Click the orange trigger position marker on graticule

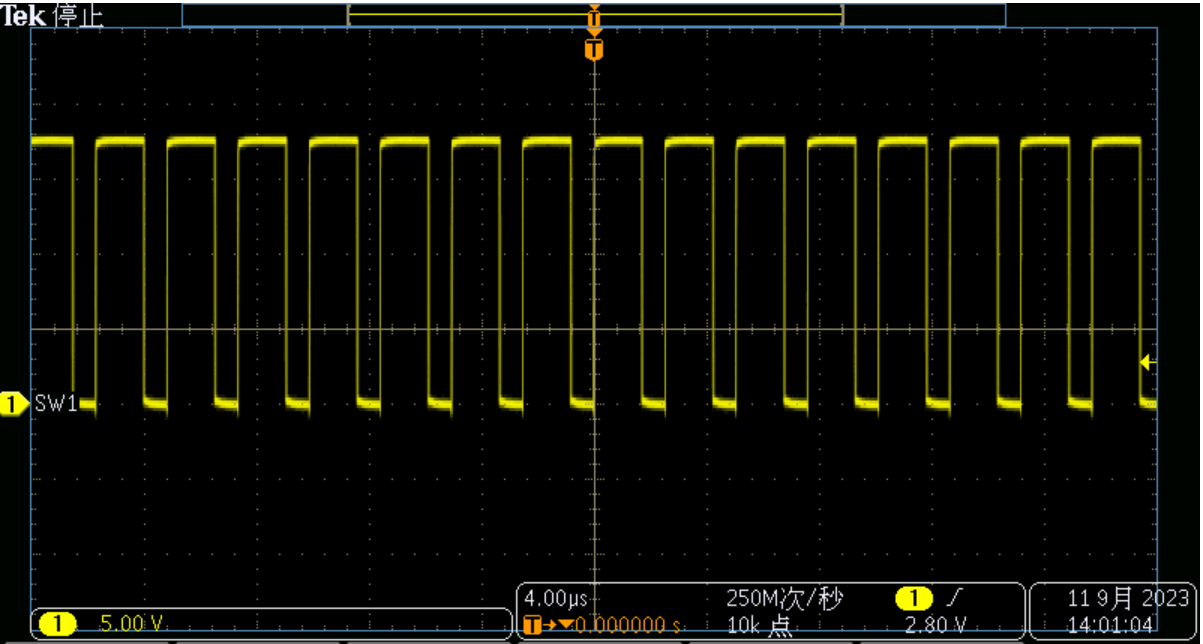pos(594,49)
